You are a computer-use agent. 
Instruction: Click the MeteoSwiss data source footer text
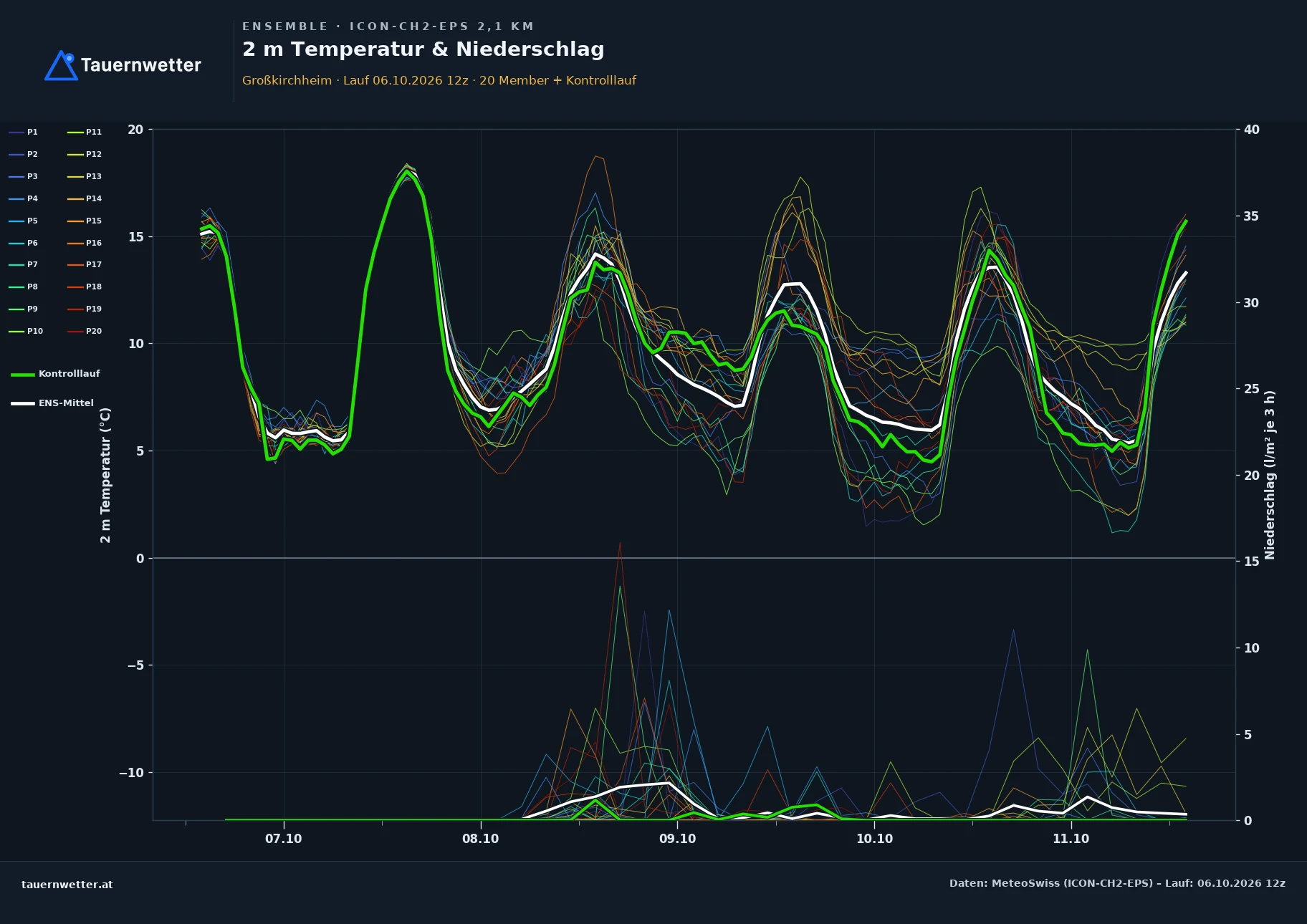[1117, 883]
